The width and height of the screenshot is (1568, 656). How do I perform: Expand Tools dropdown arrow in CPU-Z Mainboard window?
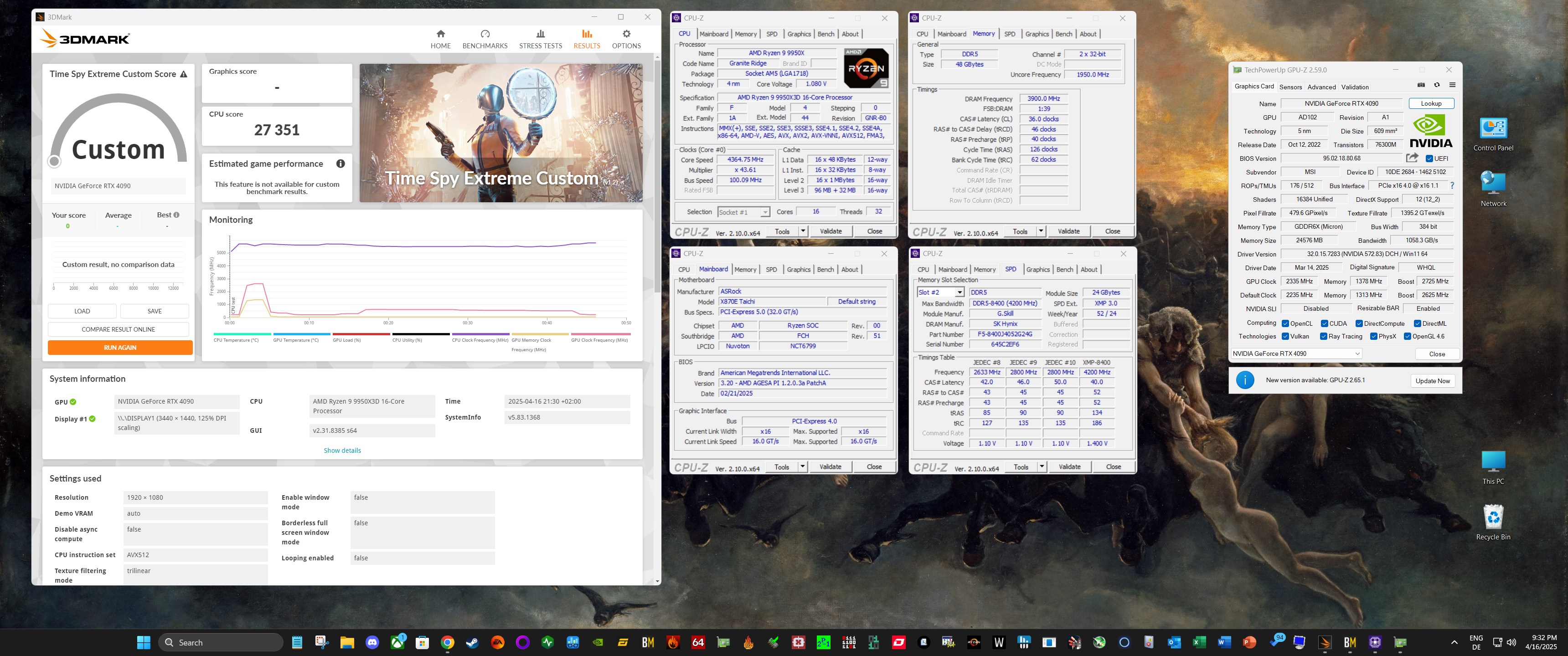click(x=802, y=467)
